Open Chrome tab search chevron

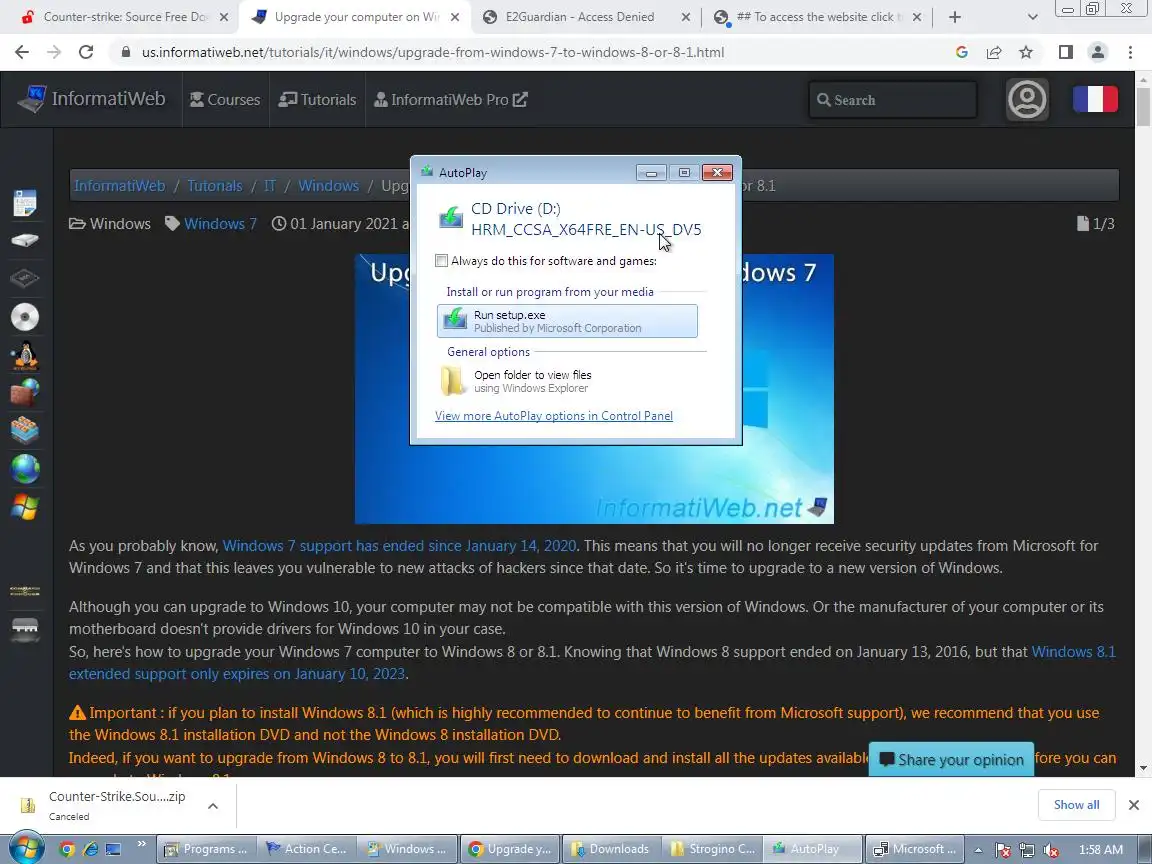(x=1032, y=17)
